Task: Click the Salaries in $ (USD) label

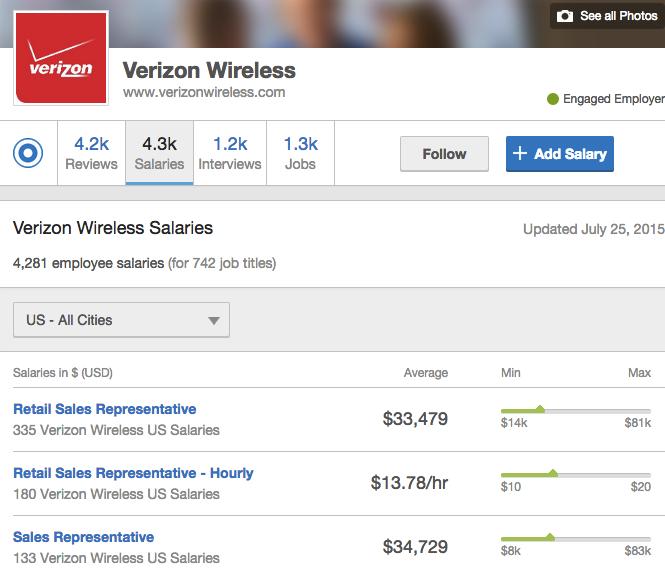Action: coord(63,373)
